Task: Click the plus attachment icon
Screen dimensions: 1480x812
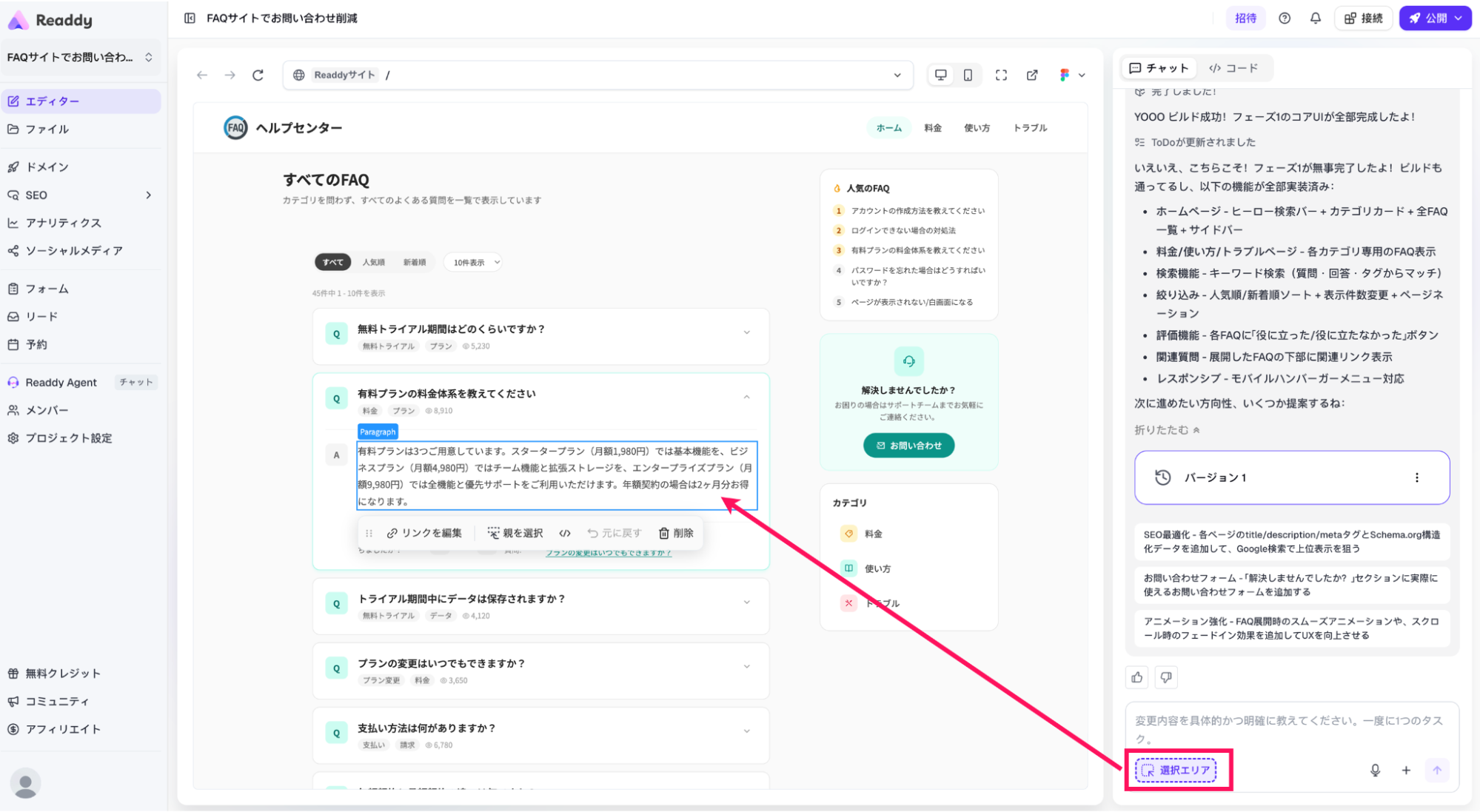Action: (x=1406, y=771)
